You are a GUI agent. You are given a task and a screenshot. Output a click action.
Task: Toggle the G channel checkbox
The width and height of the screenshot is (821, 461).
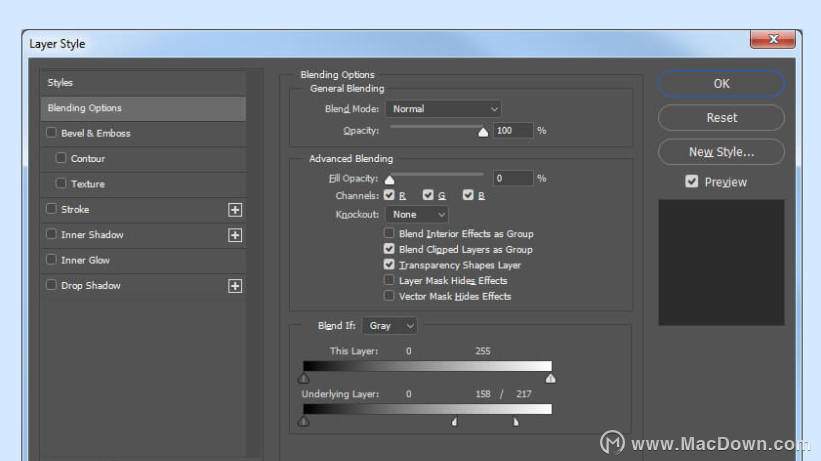click(x=428, y=195)
